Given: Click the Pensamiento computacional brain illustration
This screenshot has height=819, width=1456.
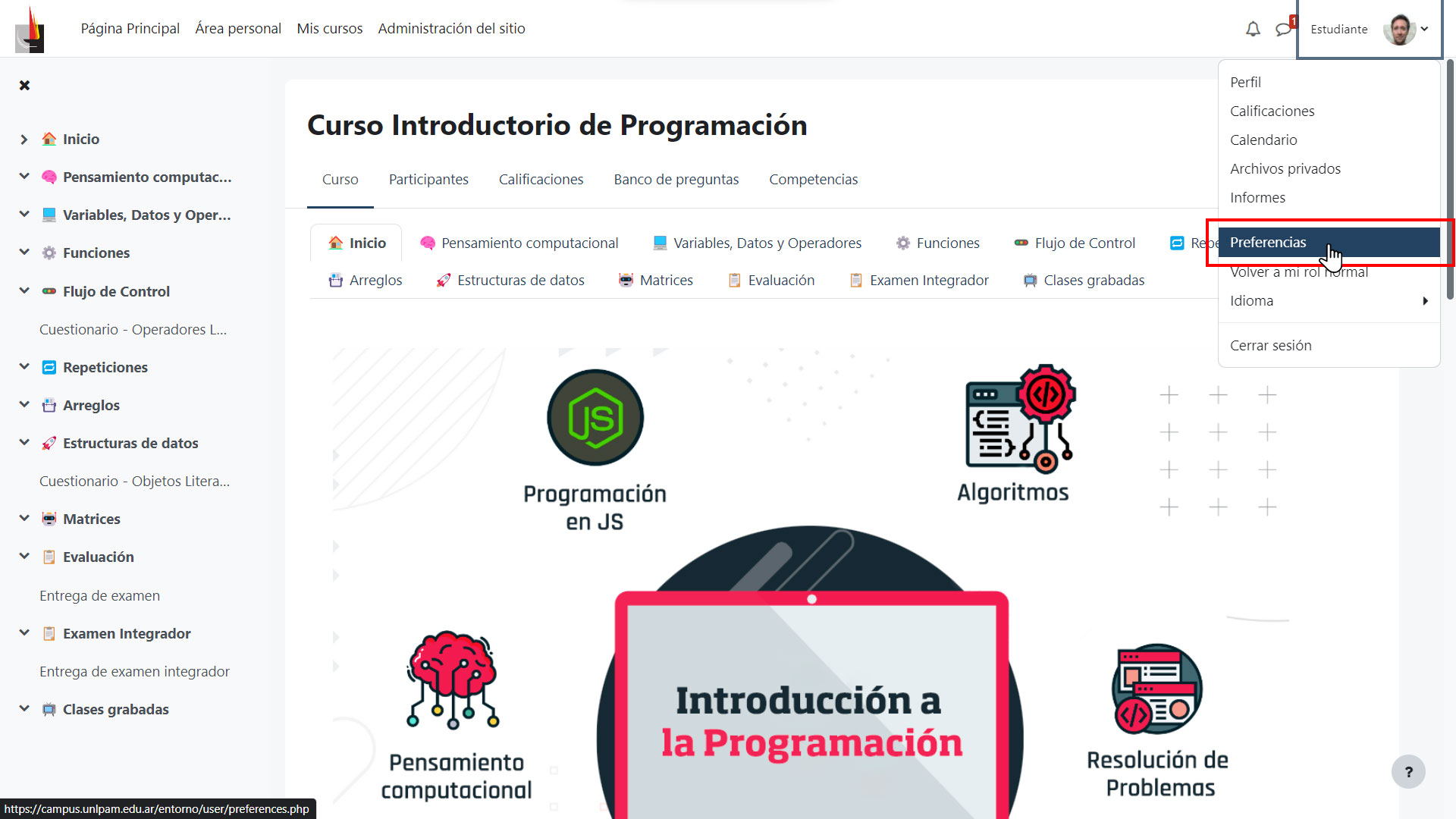Looking at the screenshot, I should [453, 680].
